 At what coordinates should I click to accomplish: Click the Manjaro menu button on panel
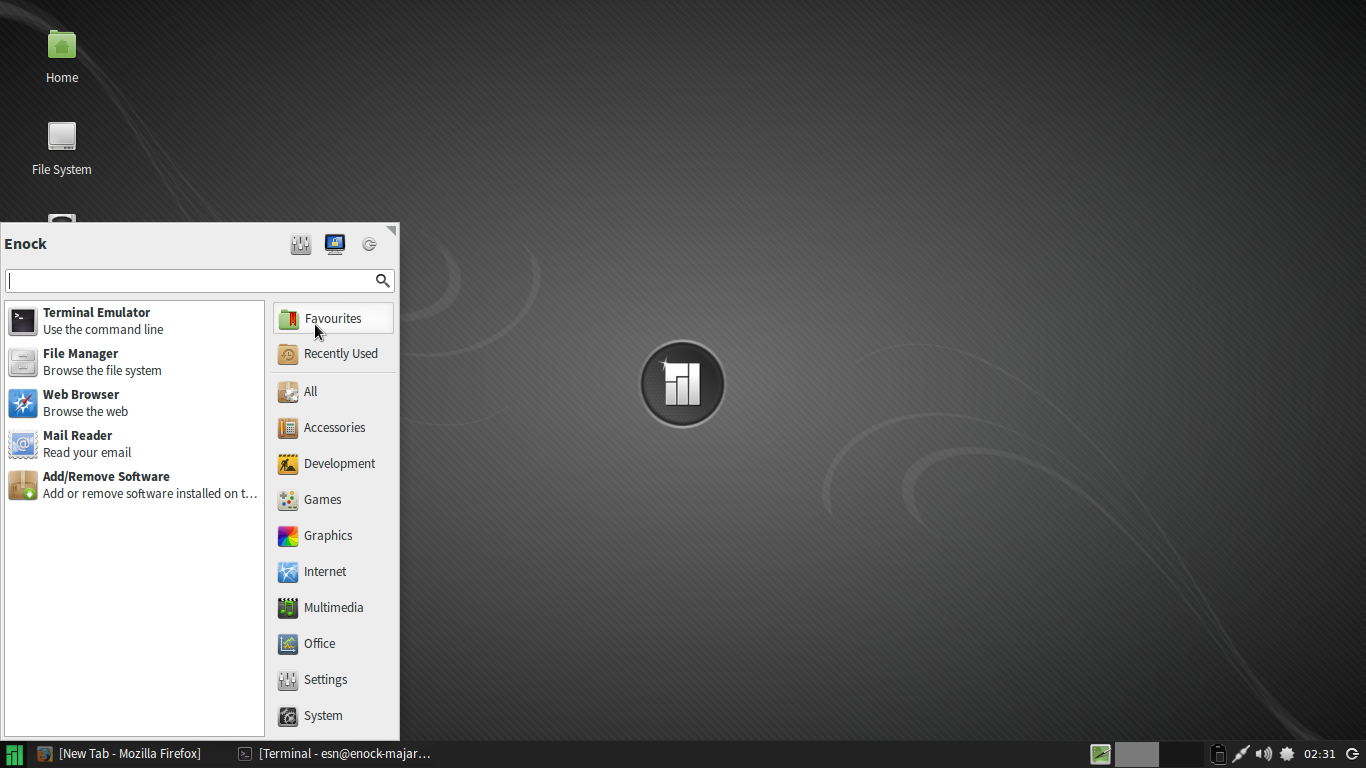[14, 754]
